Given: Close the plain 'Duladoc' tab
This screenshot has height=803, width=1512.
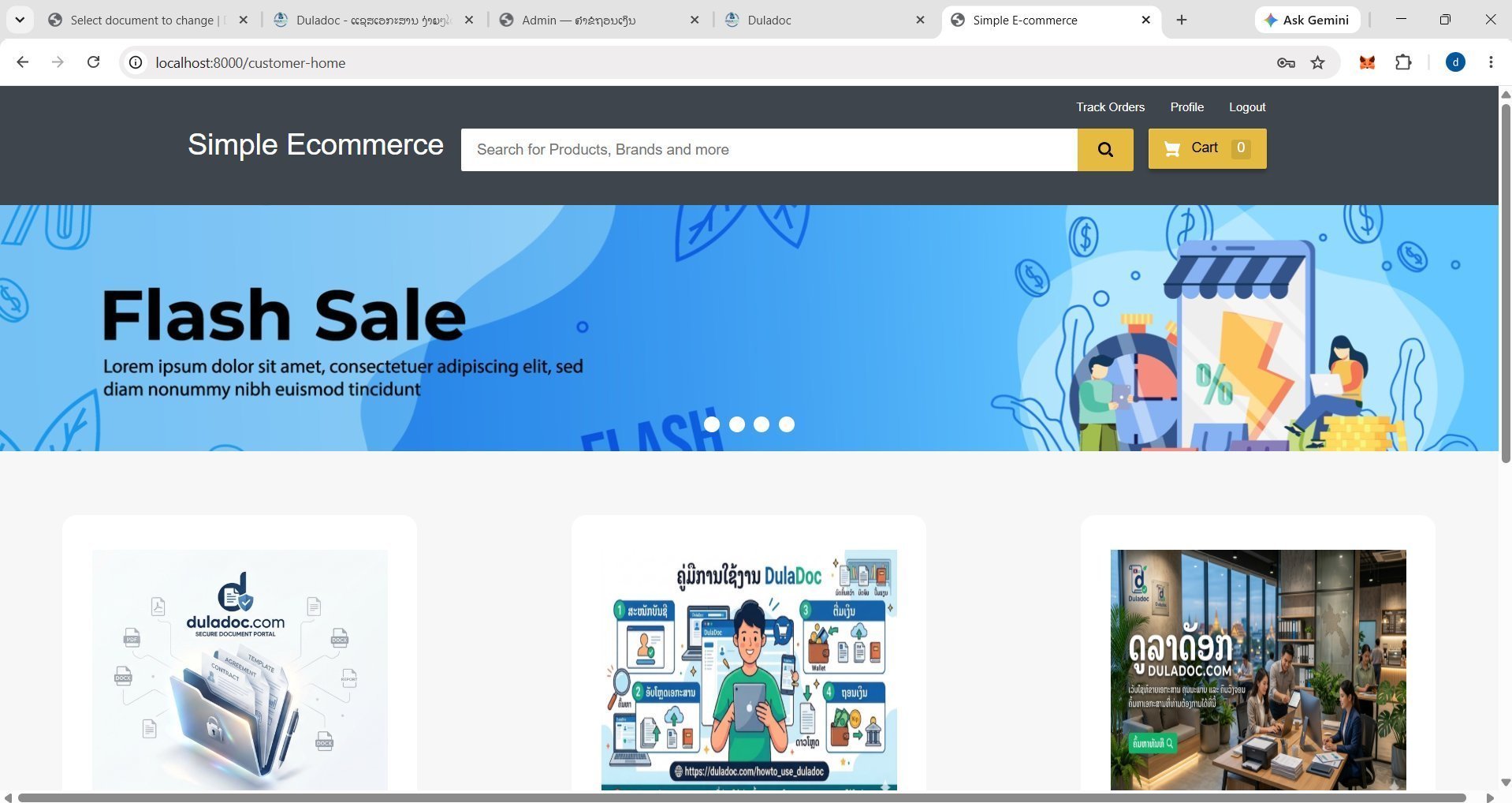Looking at the screenshot, I should click(920, 21).
